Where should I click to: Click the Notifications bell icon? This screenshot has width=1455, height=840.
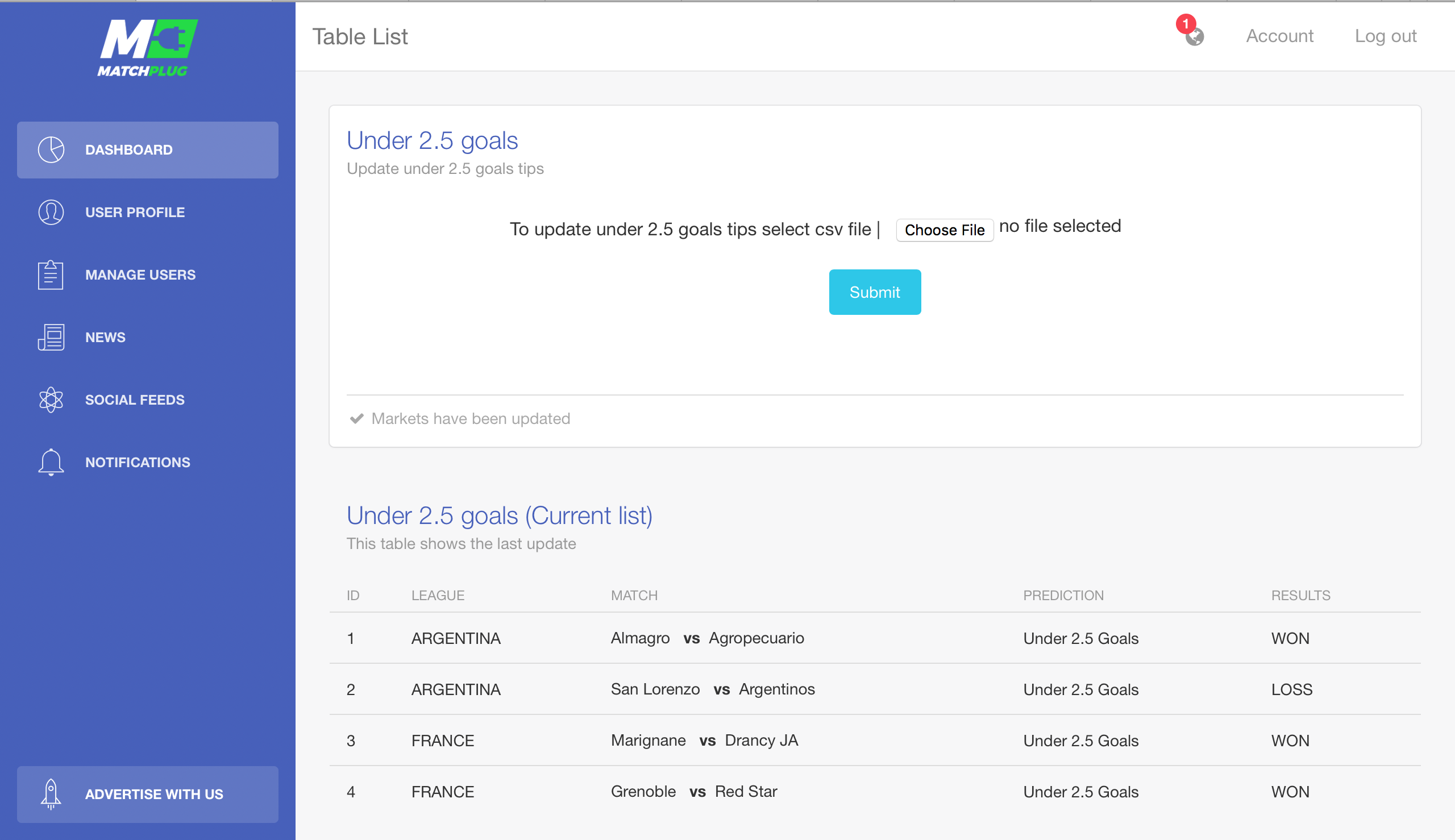coord(51,462)
